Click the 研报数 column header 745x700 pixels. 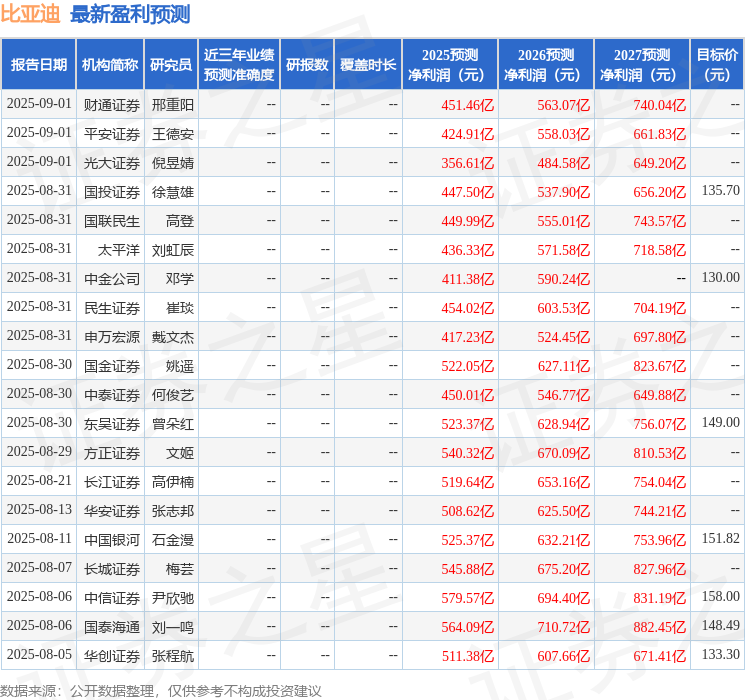[x=307, y=65]
